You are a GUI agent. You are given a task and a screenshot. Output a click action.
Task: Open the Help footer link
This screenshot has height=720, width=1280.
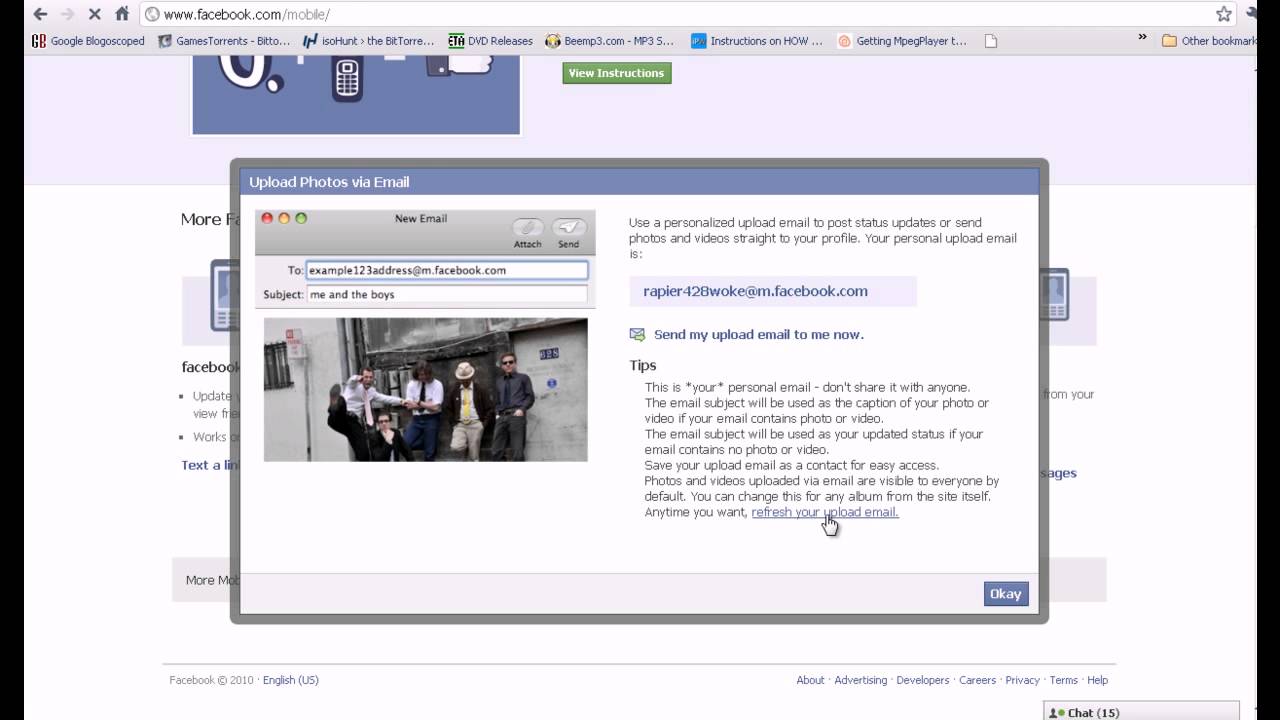(1097, 680)
